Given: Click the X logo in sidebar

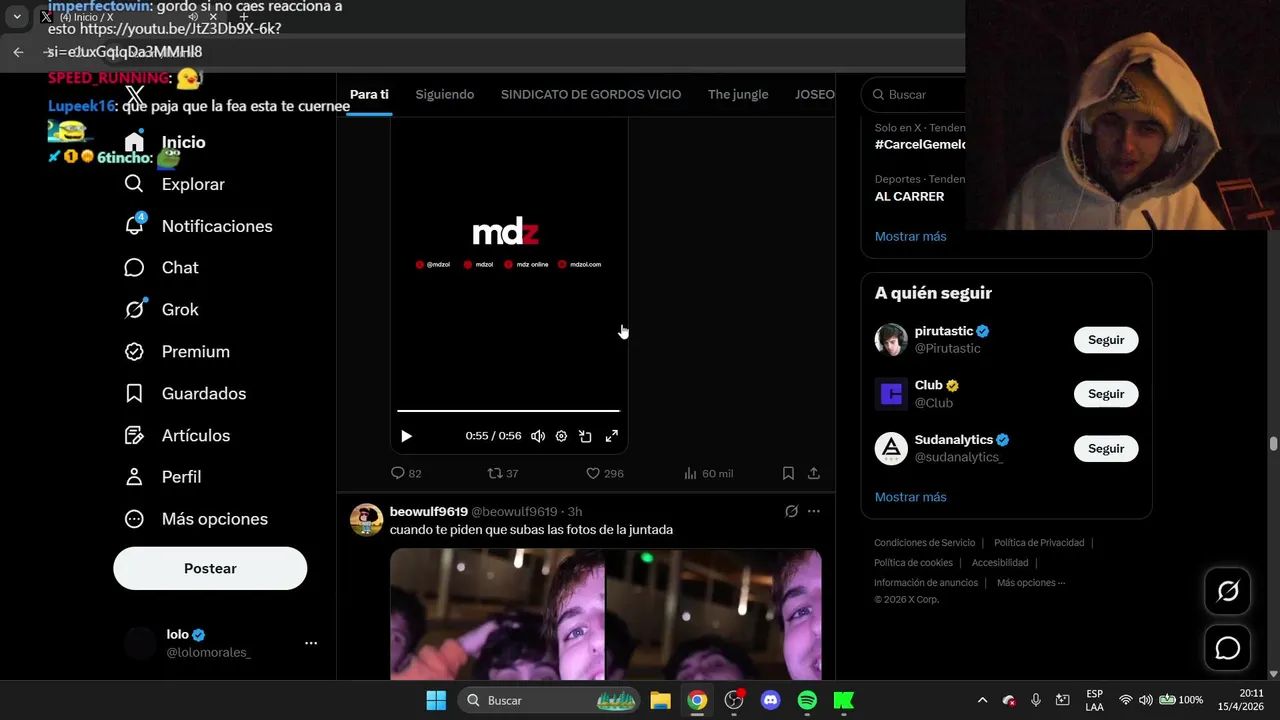Looking at the screenshot, I should pyautogui.click(x=134, y=94).
